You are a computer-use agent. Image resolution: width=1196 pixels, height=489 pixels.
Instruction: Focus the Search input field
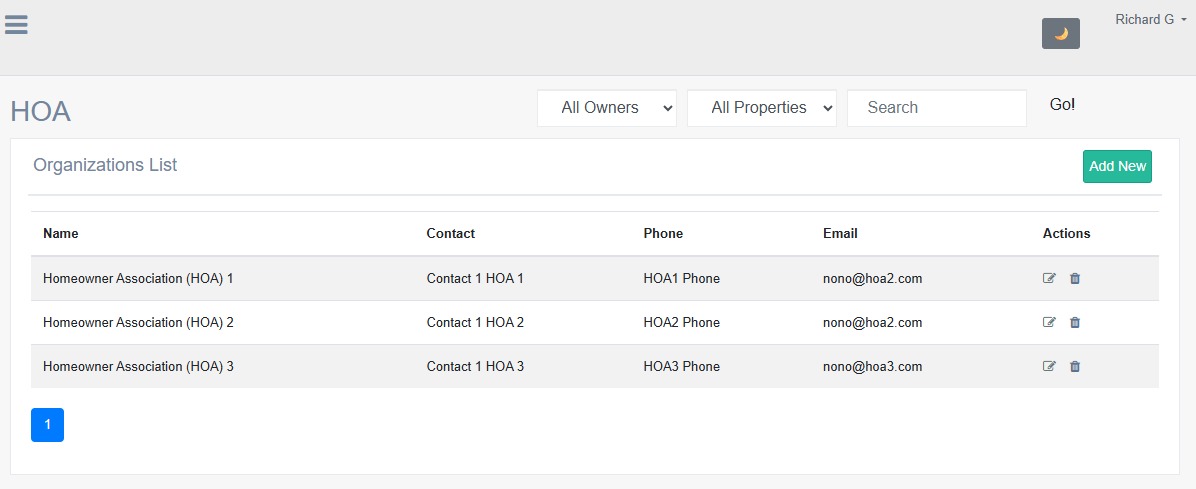click(x=936, y=108)
